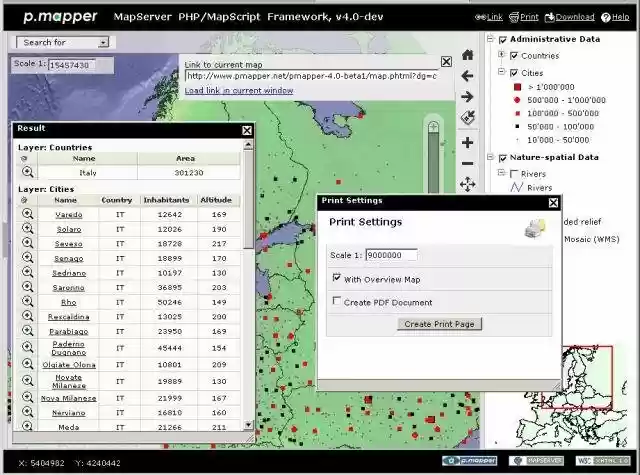The image size is (640, 475).
Task: Toggle the Nature-spatial Data group checkbox
Action: [503, 158]
